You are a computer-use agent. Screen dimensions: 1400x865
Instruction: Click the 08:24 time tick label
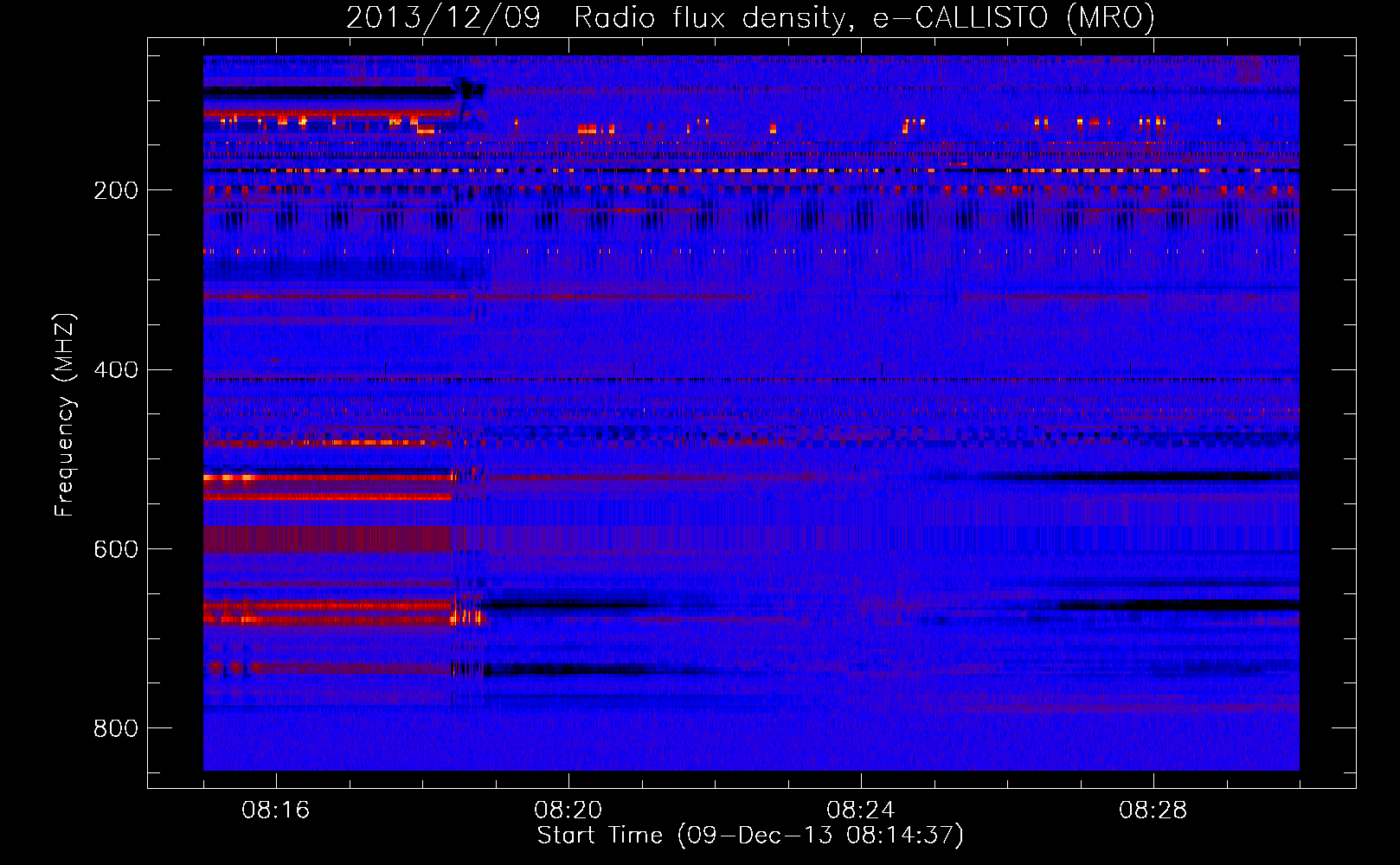coord(861,811)
